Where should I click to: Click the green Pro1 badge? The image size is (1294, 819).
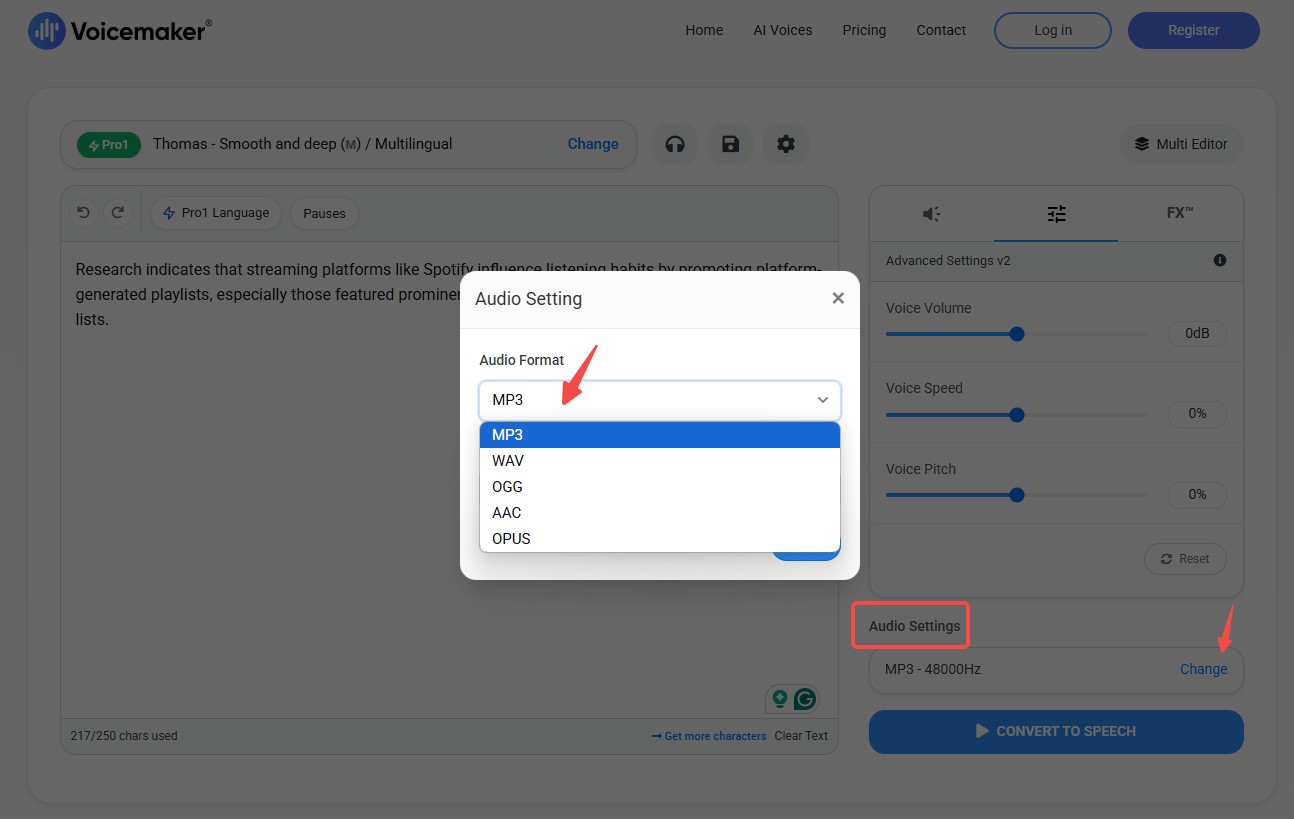pos(110,145)
